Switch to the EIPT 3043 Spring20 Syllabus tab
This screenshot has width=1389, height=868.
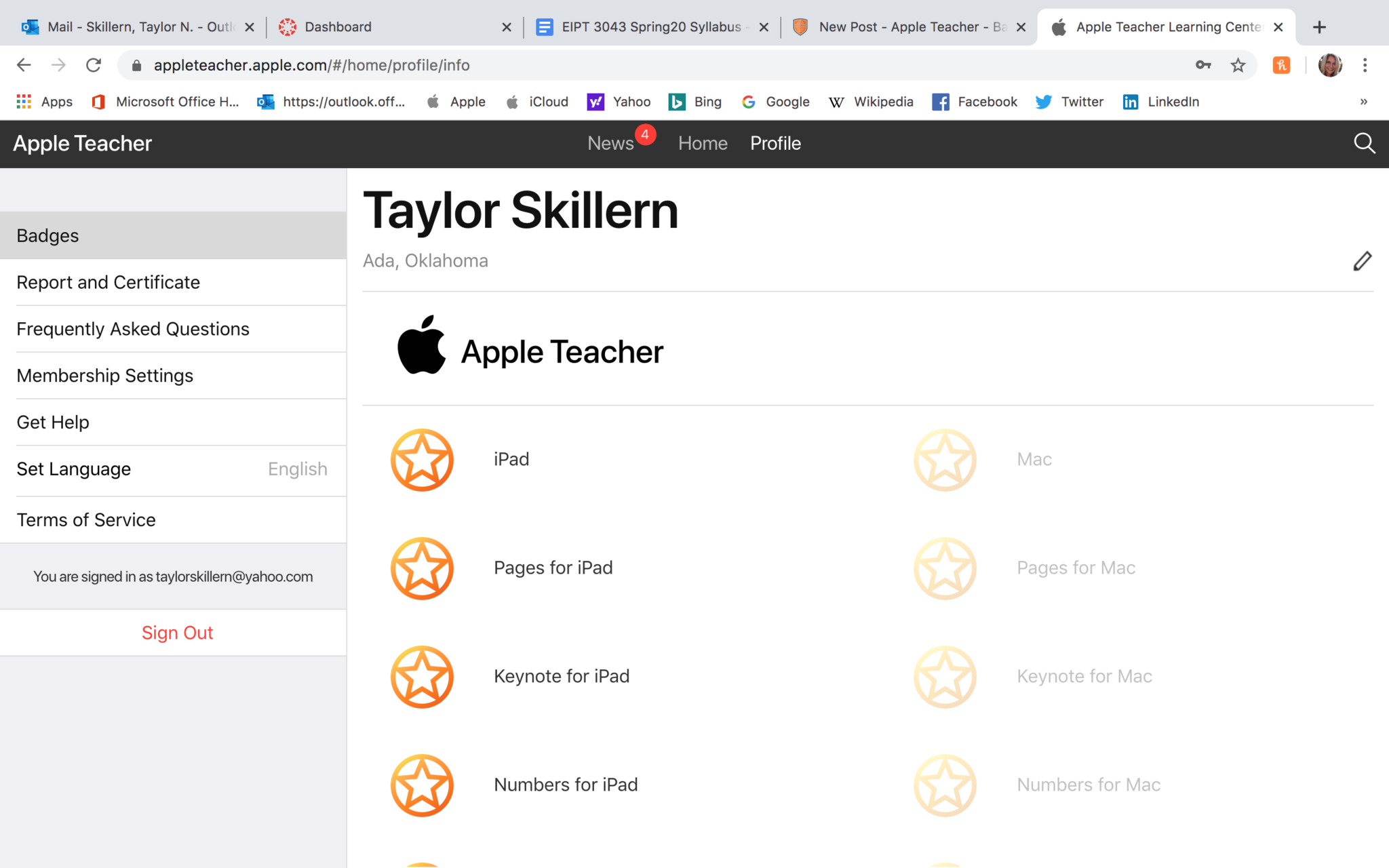[x=650, y=27]
